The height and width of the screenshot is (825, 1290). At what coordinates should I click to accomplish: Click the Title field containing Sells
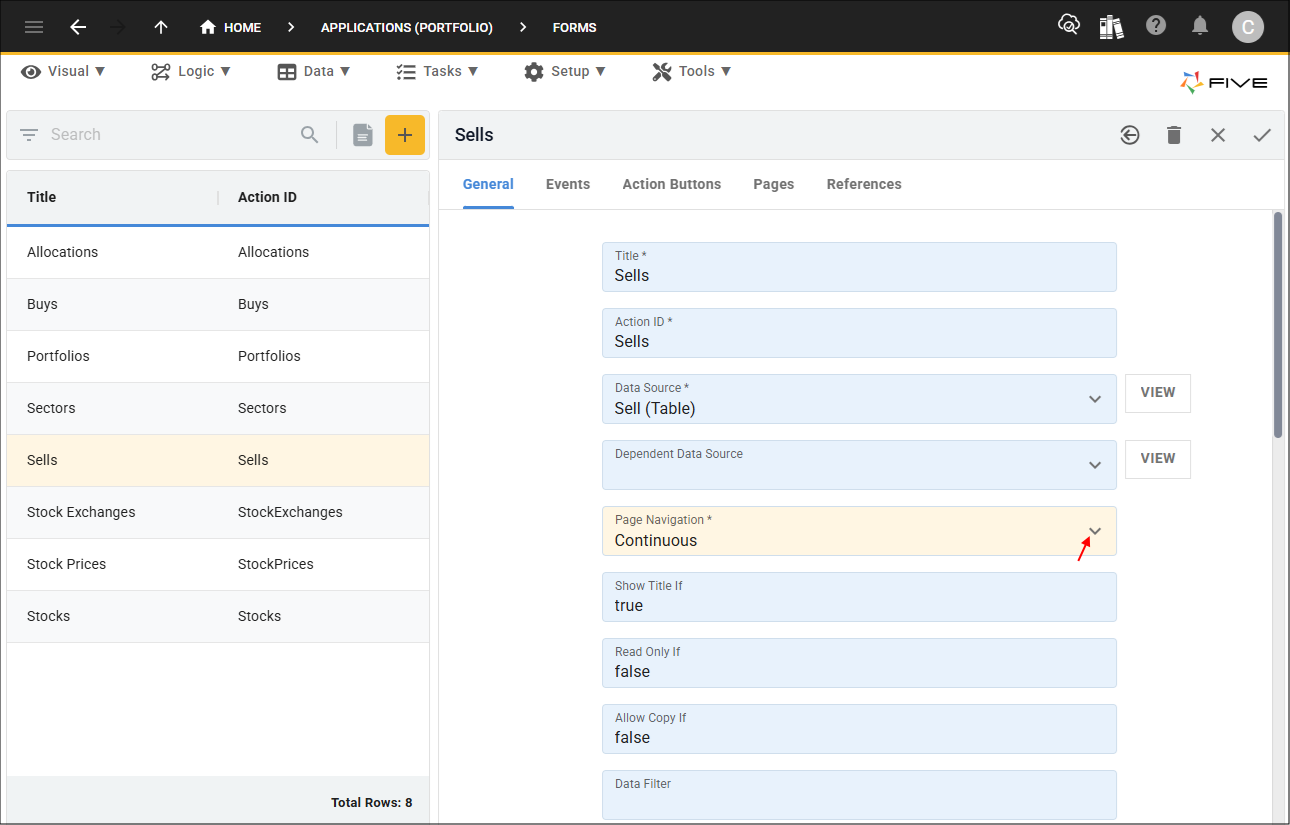[859, 267]
